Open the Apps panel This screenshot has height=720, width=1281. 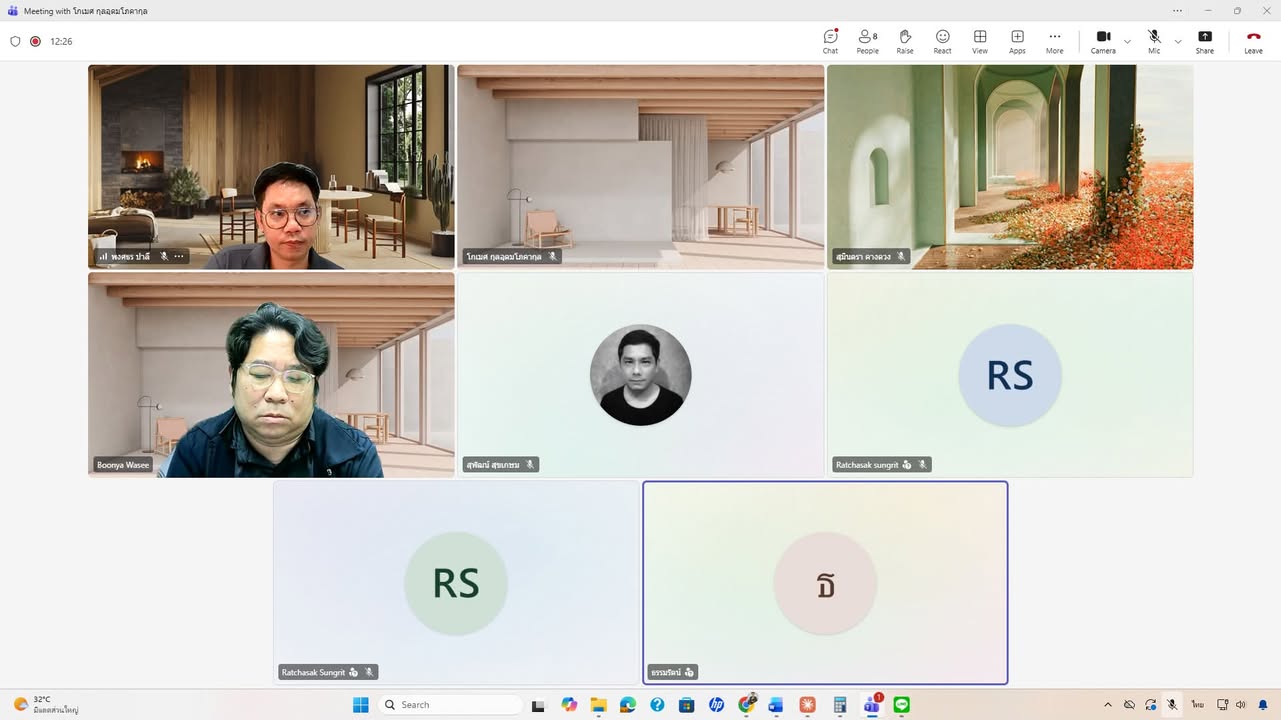(1017, 41)
